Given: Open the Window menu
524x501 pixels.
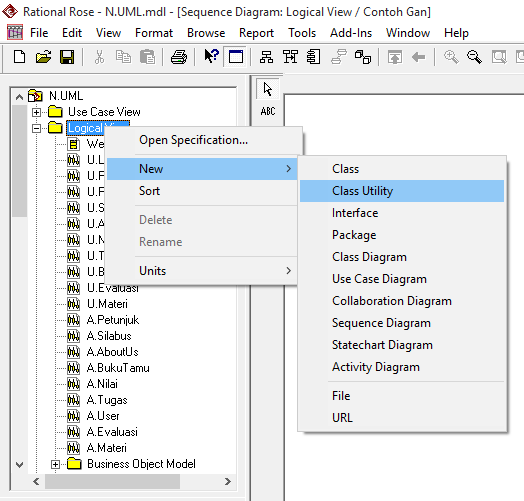Looking at the screenshot, I should (408, 33).
